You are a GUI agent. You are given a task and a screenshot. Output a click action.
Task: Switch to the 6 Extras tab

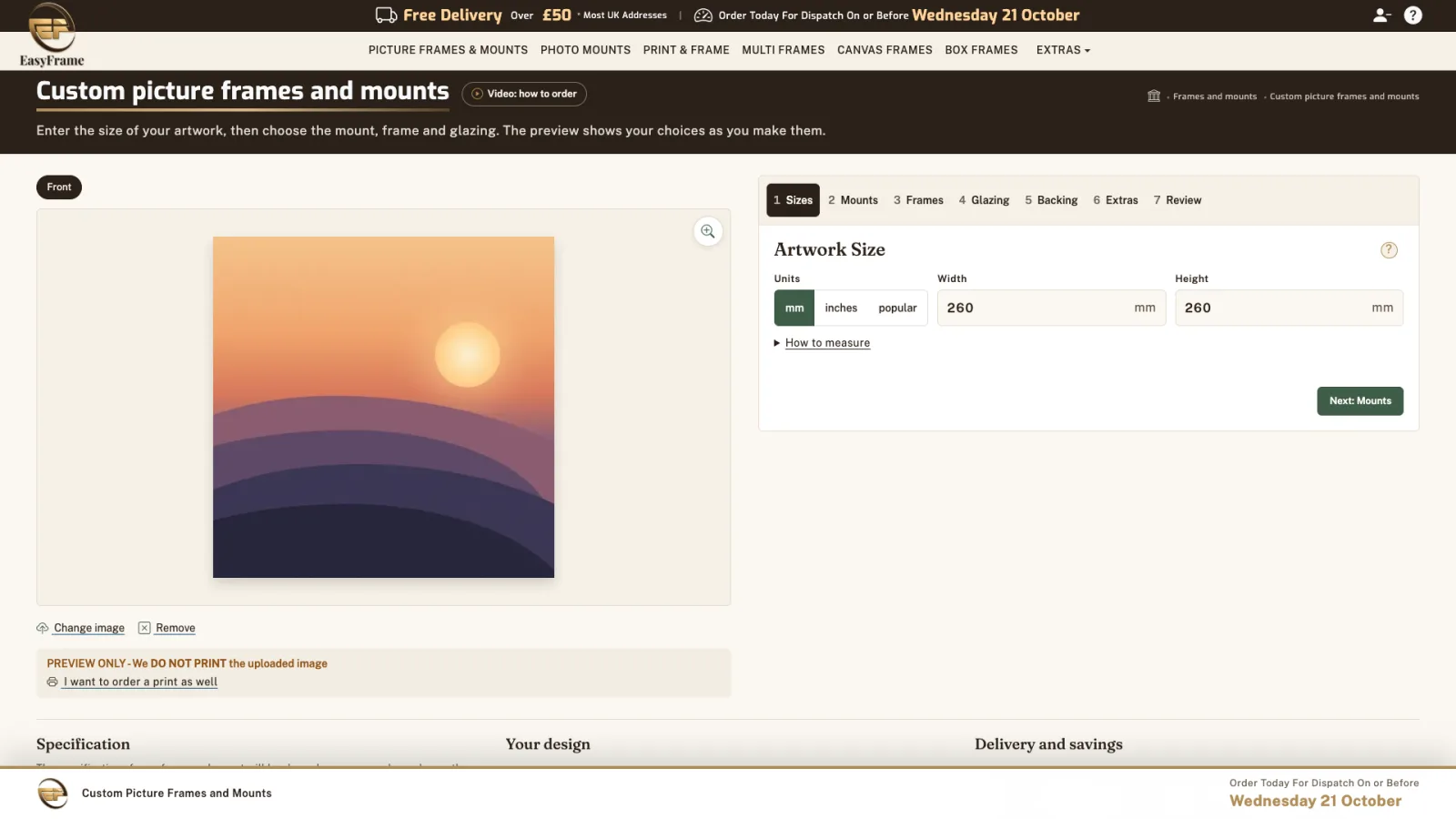[1116, 200]
